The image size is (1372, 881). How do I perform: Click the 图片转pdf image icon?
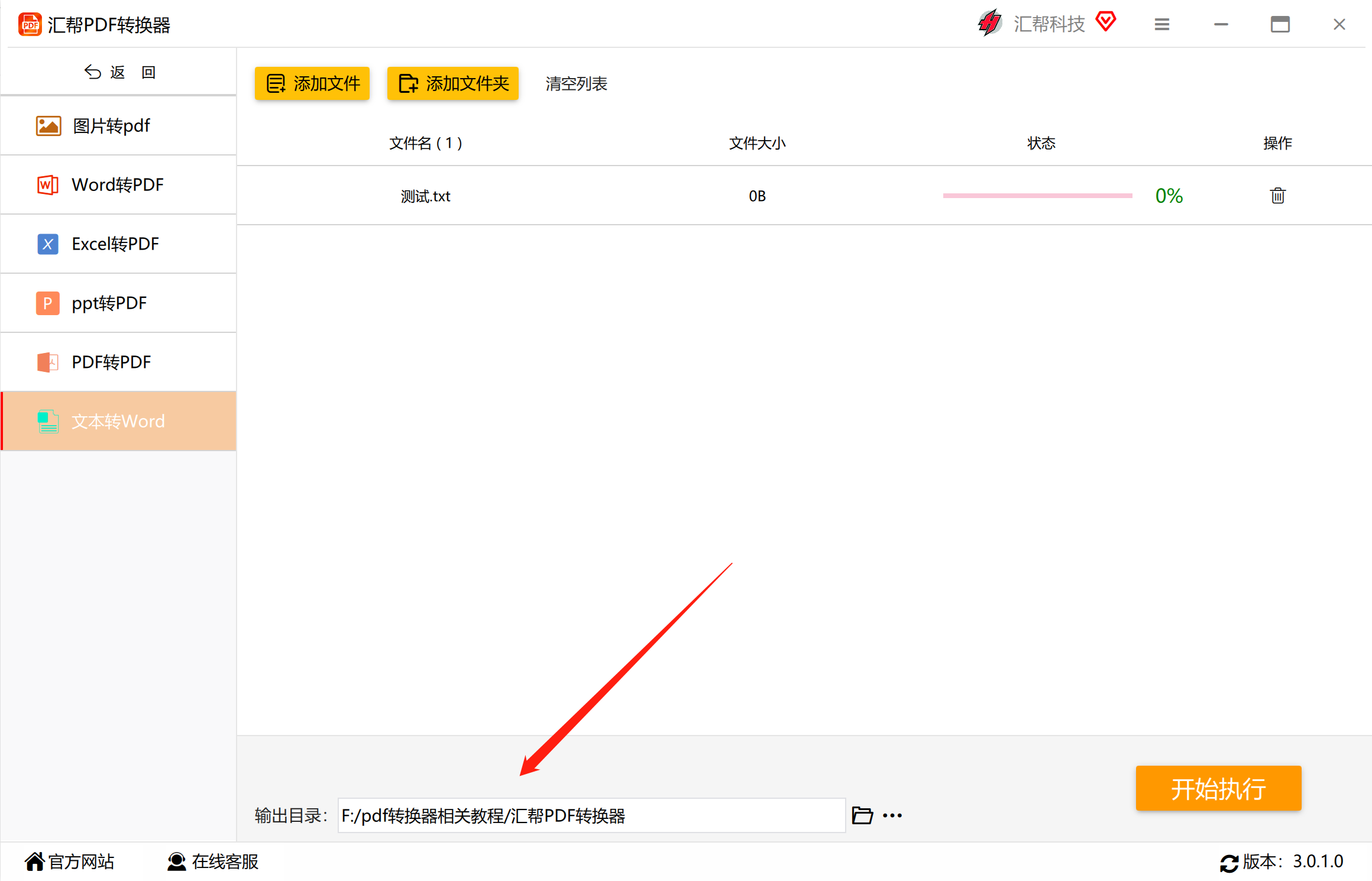48,125
